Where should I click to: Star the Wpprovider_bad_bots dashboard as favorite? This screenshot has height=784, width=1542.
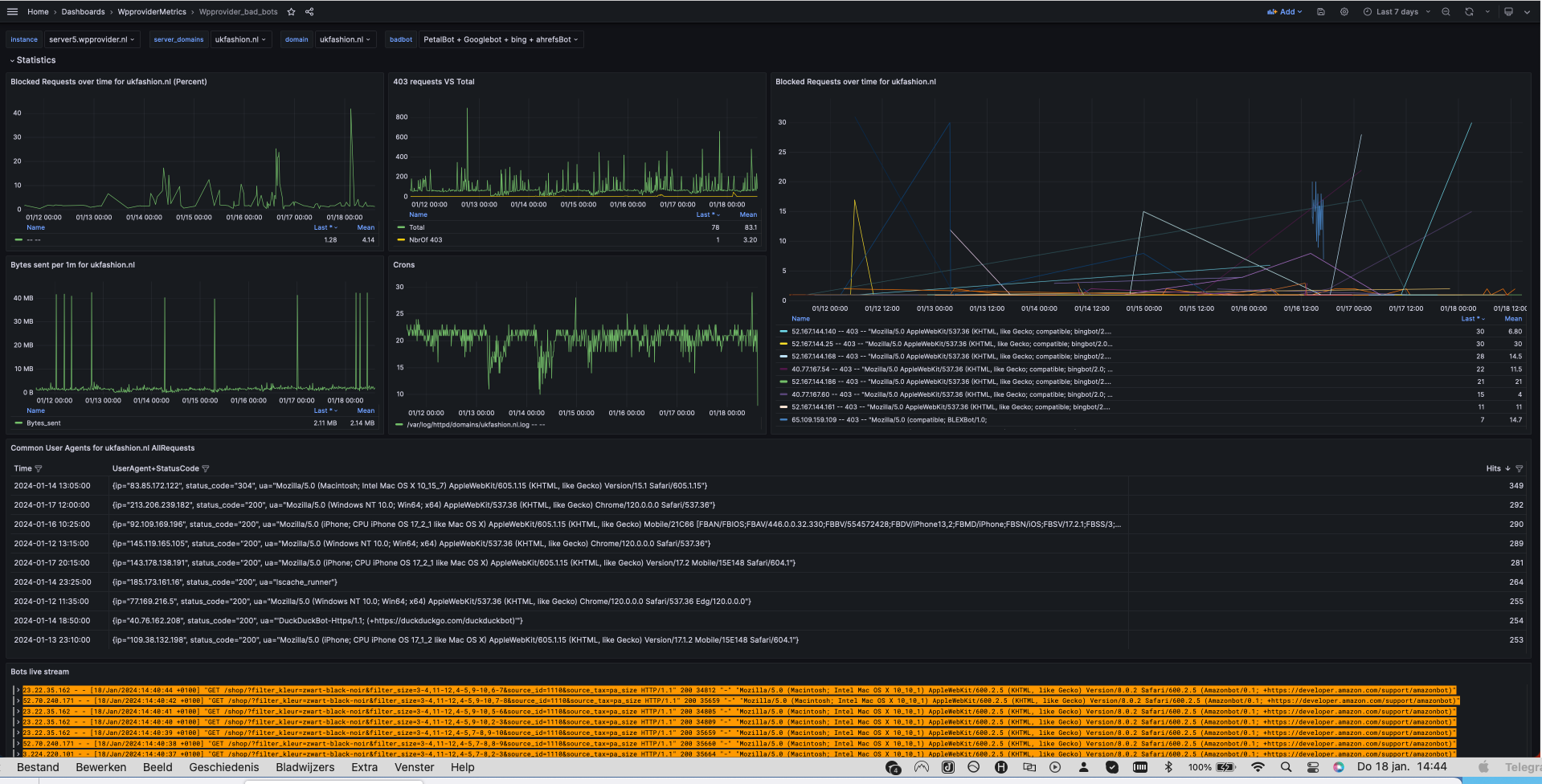(x=291, y=12)
